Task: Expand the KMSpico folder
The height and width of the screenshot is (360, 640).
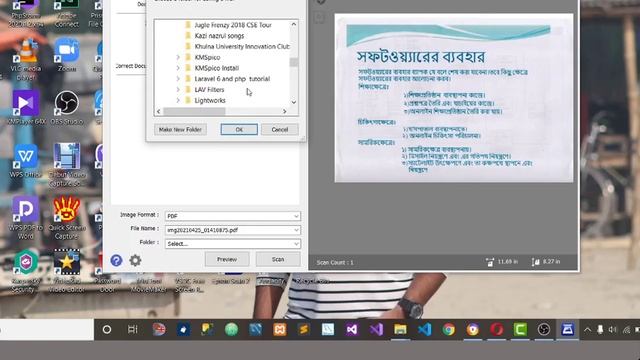Action: tap(178, 57)
